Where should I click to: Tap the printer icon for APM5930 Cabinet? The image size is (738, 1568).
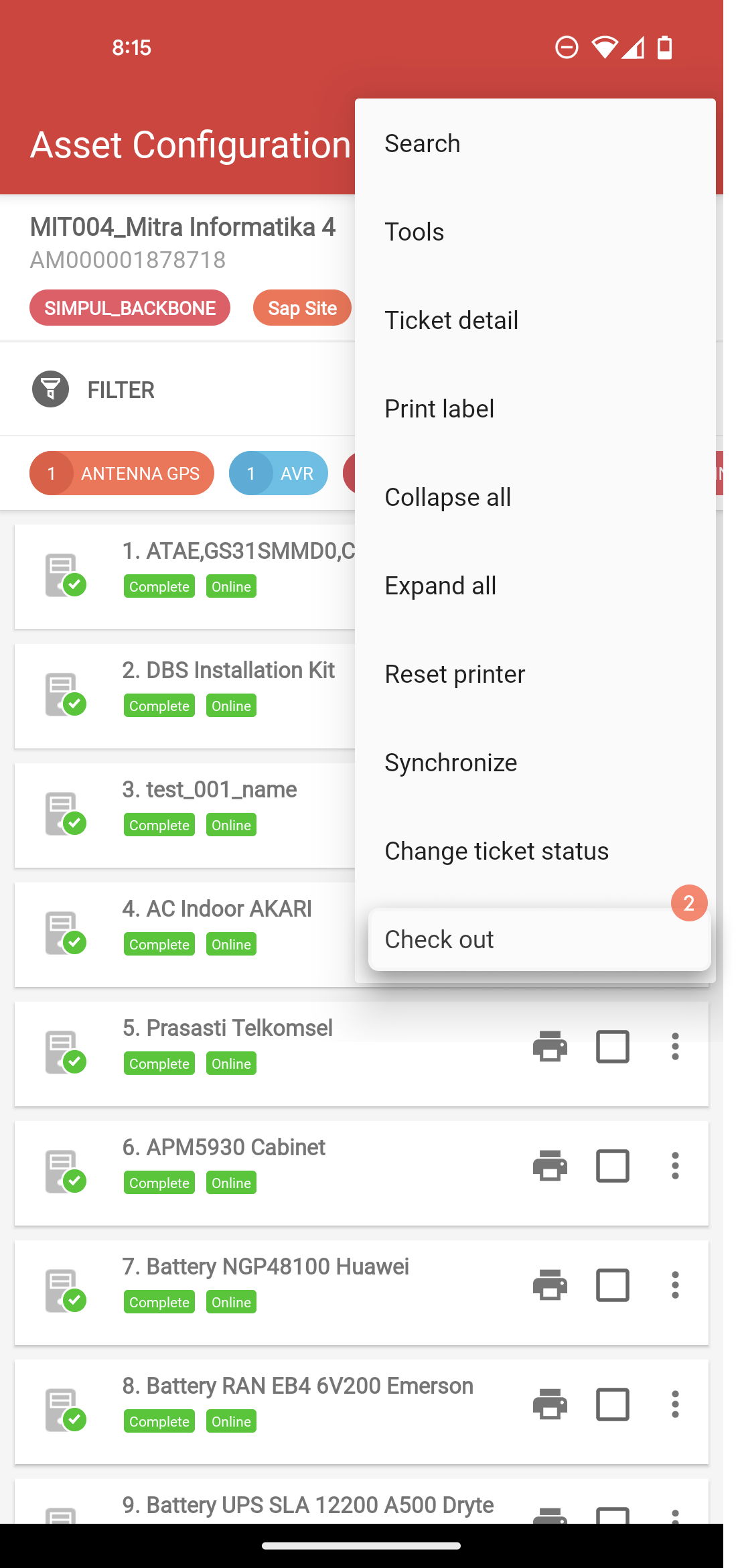tap(550, 1165)
